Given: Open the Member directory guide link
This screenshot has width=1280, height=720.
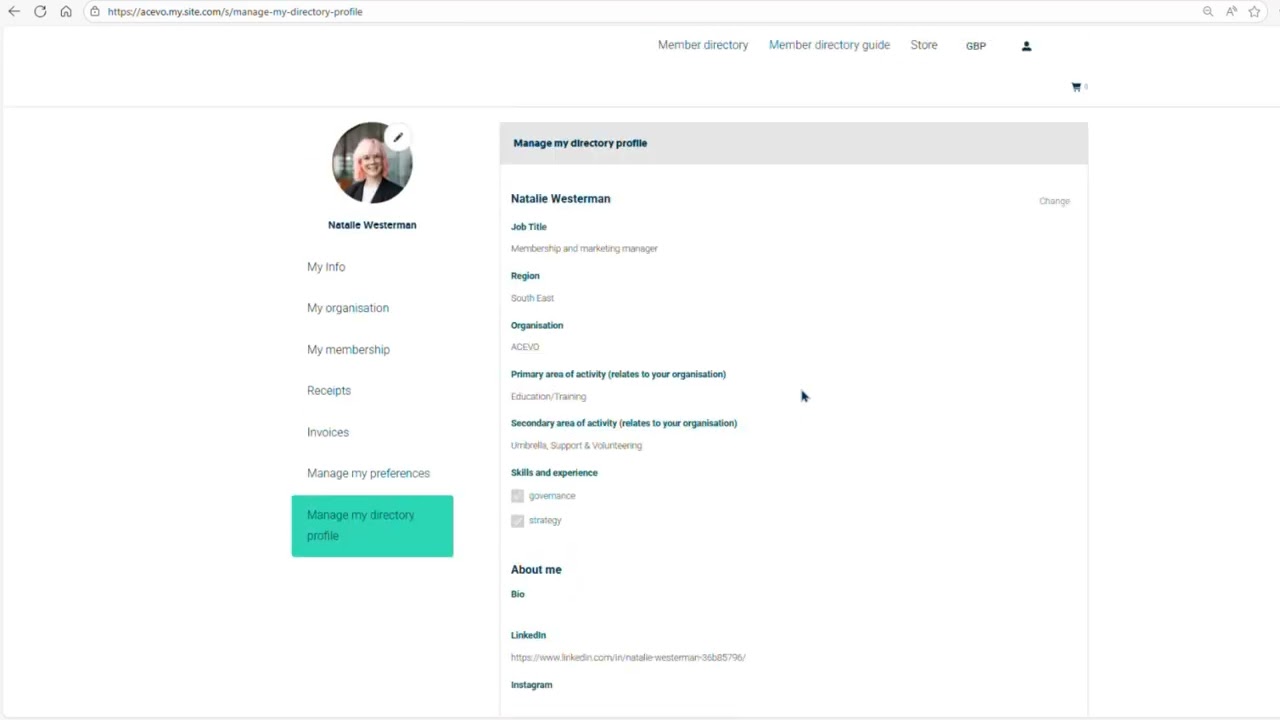Looking at the screenshot, I should coord(829,45).
